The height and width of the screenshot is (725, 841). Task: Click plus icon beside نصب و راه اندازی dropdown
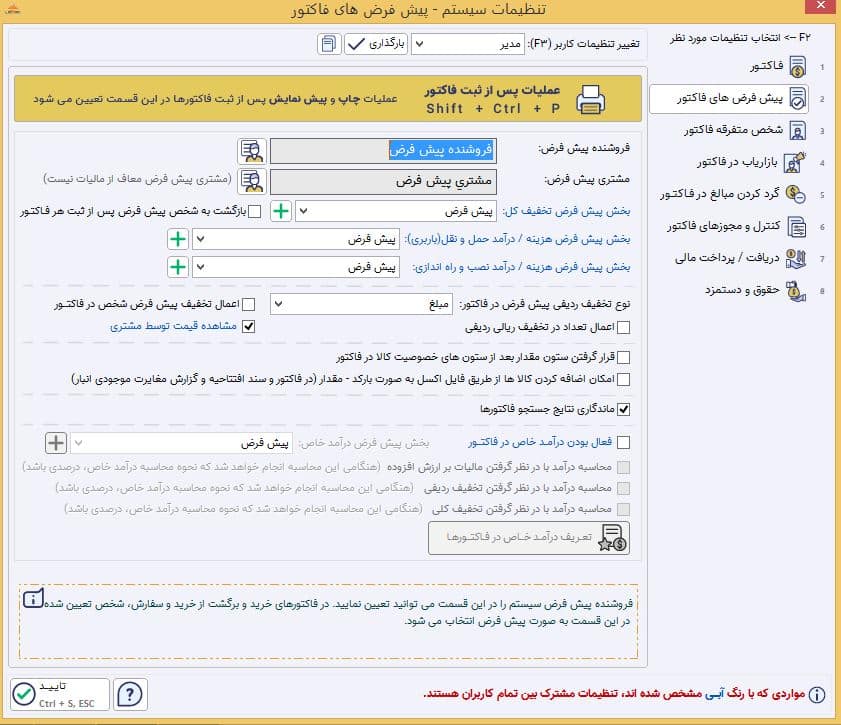(x=178, y=267)
